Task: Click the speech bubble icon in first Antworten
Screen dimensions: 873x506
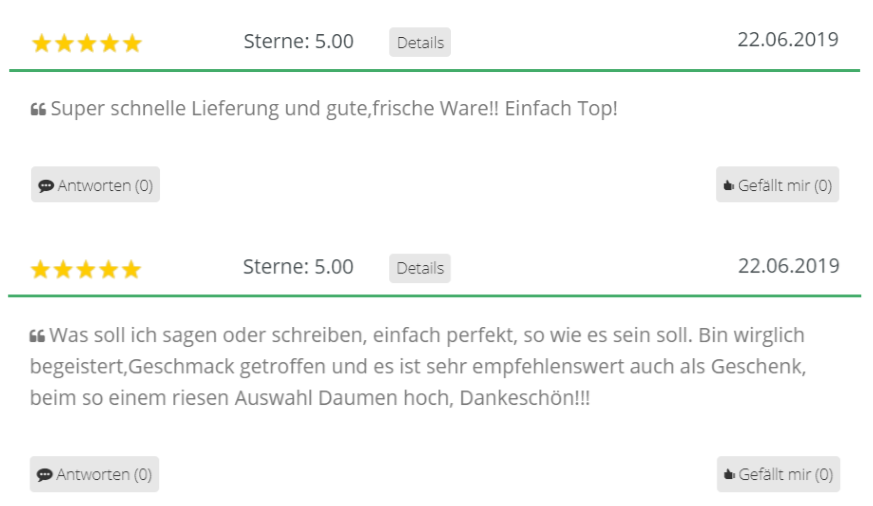Action: (46, 186)
